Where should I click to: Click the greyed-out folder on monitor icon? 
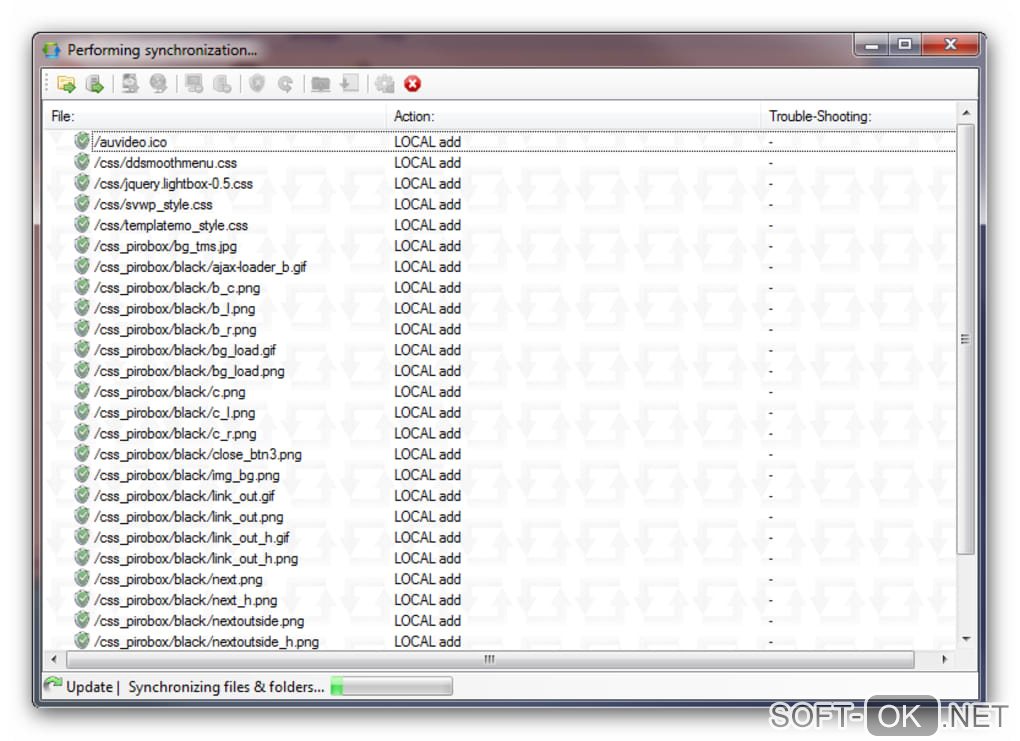(321, 84)
